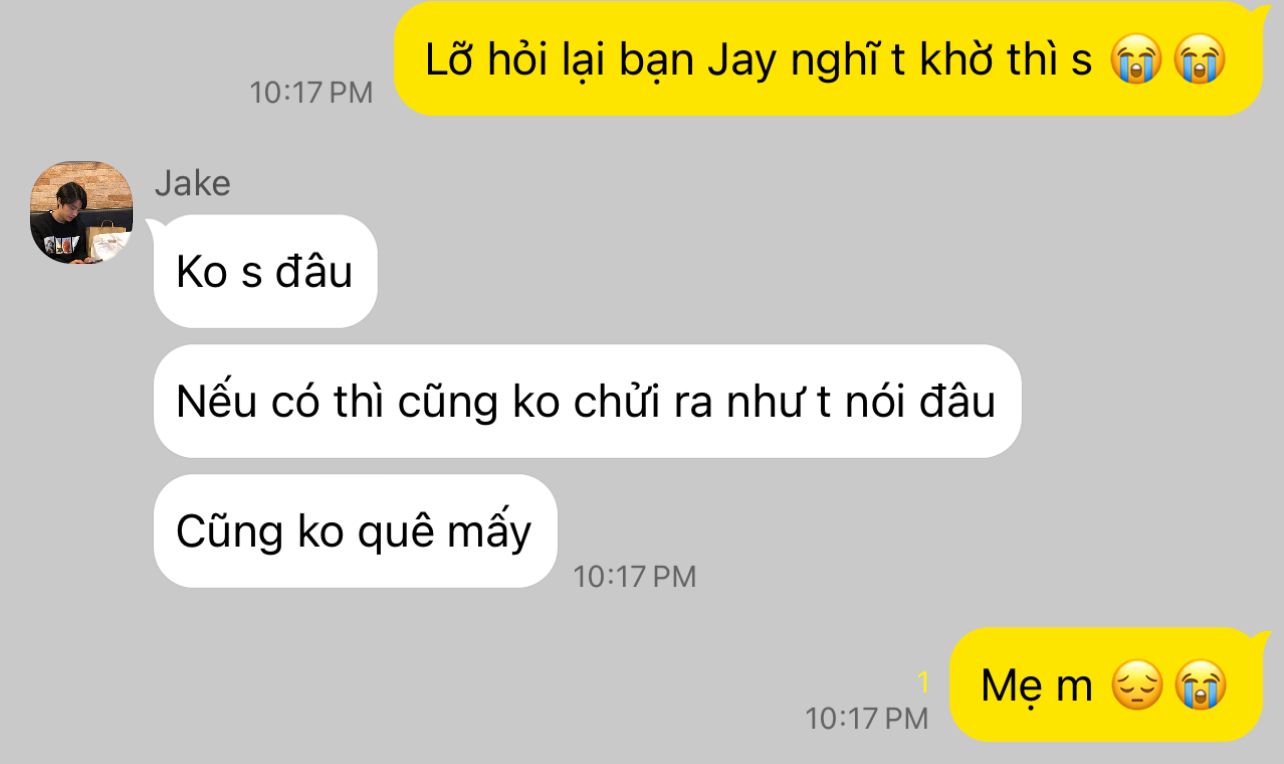Select the first crying emoji in top message

click(1135, 62)
